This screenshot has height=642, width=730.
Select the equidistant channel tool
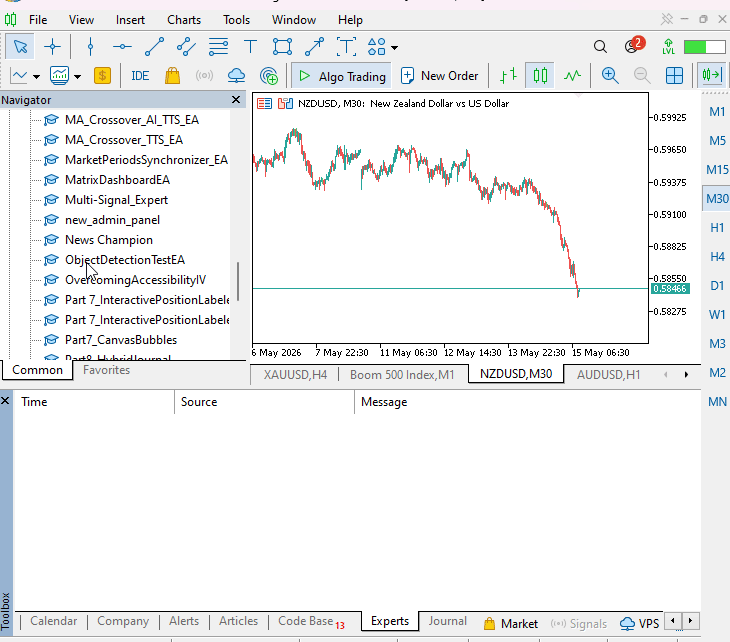pos(186,47)
